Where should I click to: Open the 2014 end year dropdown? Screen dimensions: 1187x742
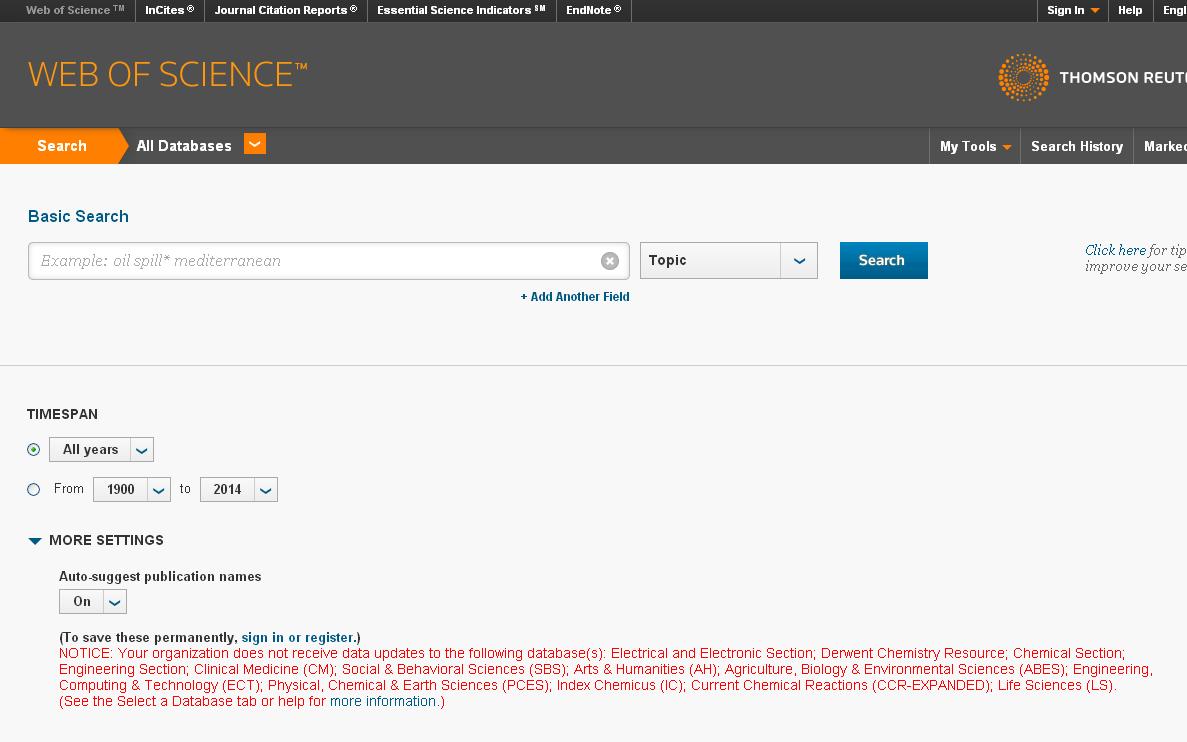(265, 490)
